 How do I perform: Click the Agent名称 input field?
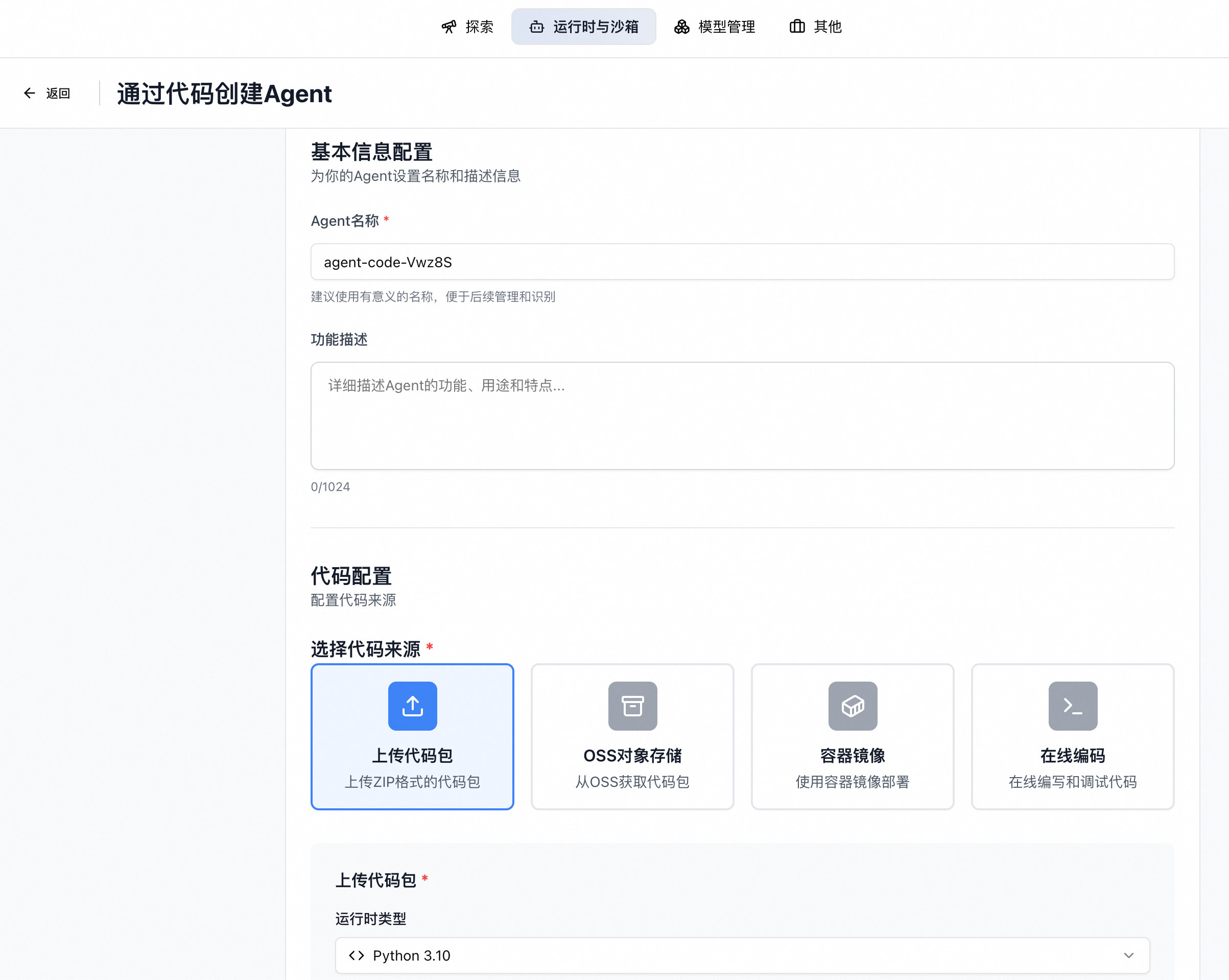point(742,262)
